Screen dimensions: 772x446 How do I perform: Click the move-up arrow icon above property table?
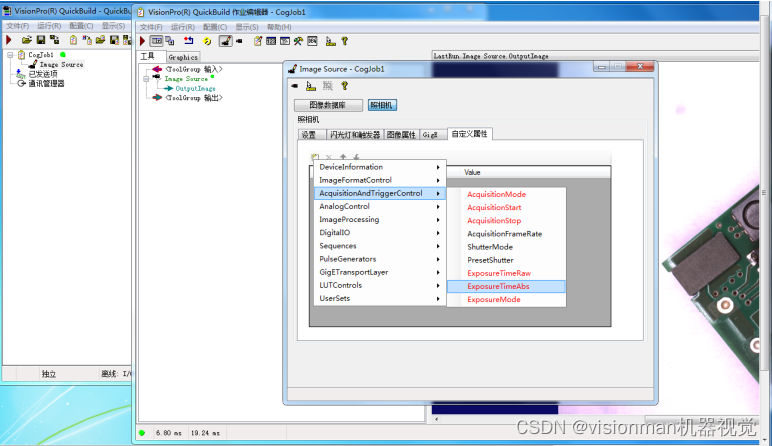coord(343,157)
